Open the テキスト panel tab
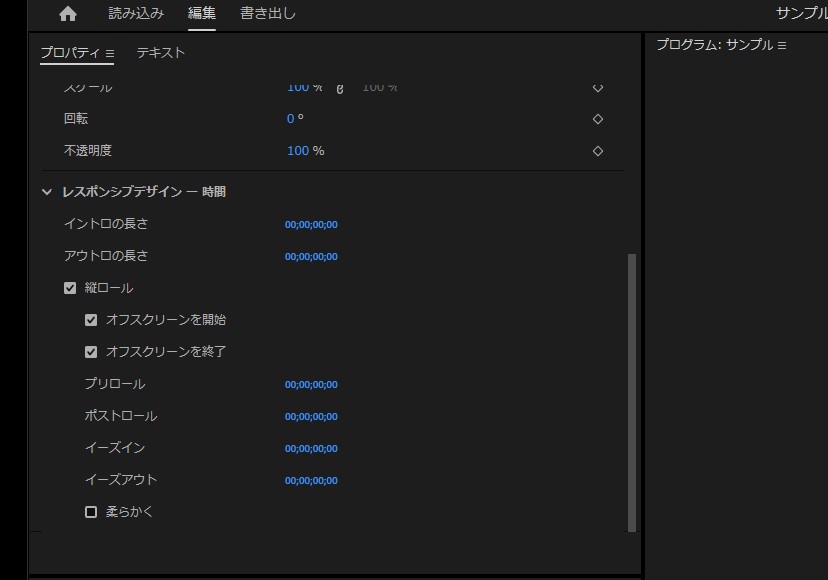 (161, 53)
